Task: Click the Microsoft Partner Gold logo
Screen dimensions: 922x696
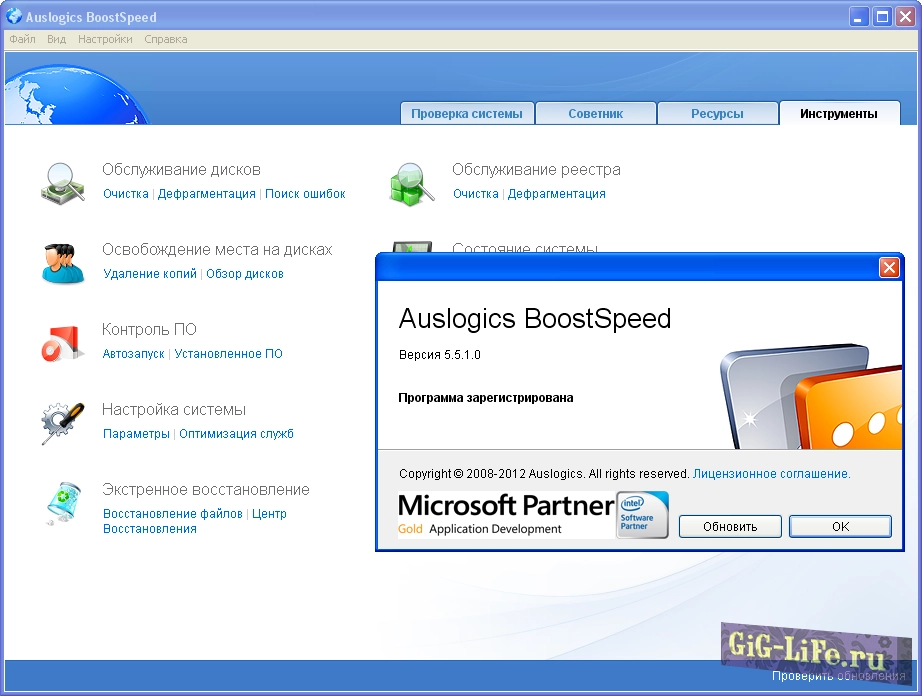Action: tap(505, 514)
